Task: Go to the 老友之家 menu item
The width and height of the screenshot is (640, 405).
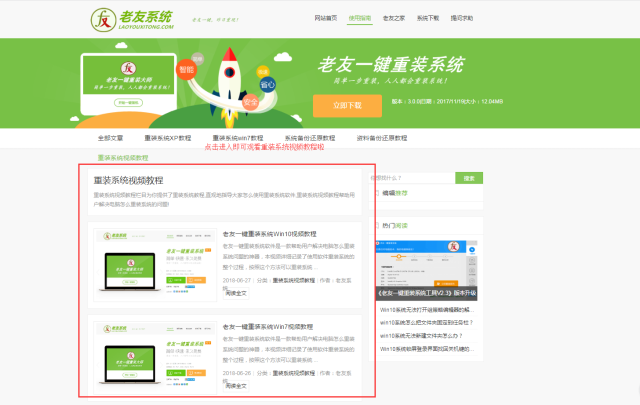Action: tap(394, 18)
